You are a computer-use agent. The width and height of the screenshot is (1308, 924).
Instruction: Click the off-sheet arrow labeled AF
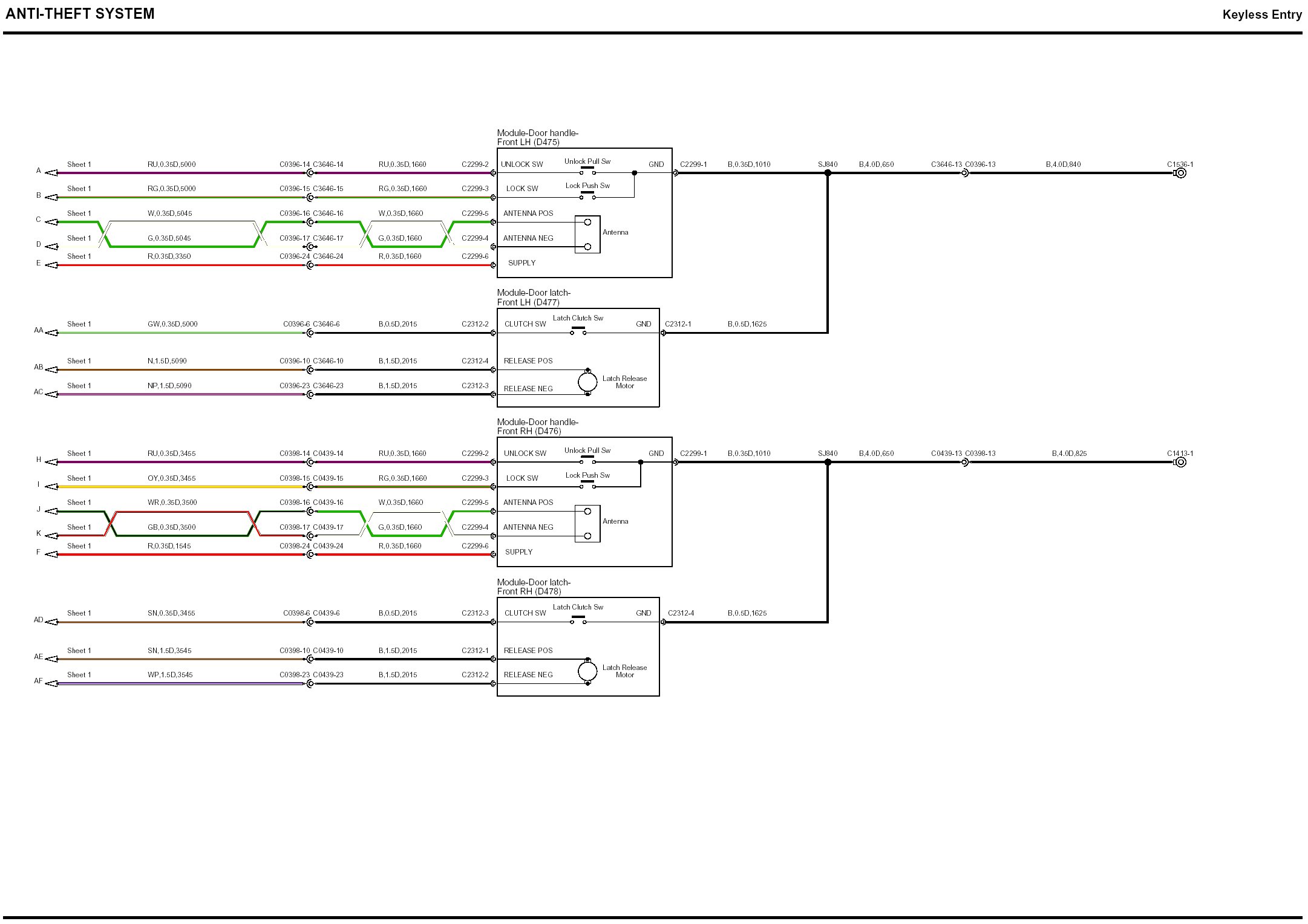51,684
